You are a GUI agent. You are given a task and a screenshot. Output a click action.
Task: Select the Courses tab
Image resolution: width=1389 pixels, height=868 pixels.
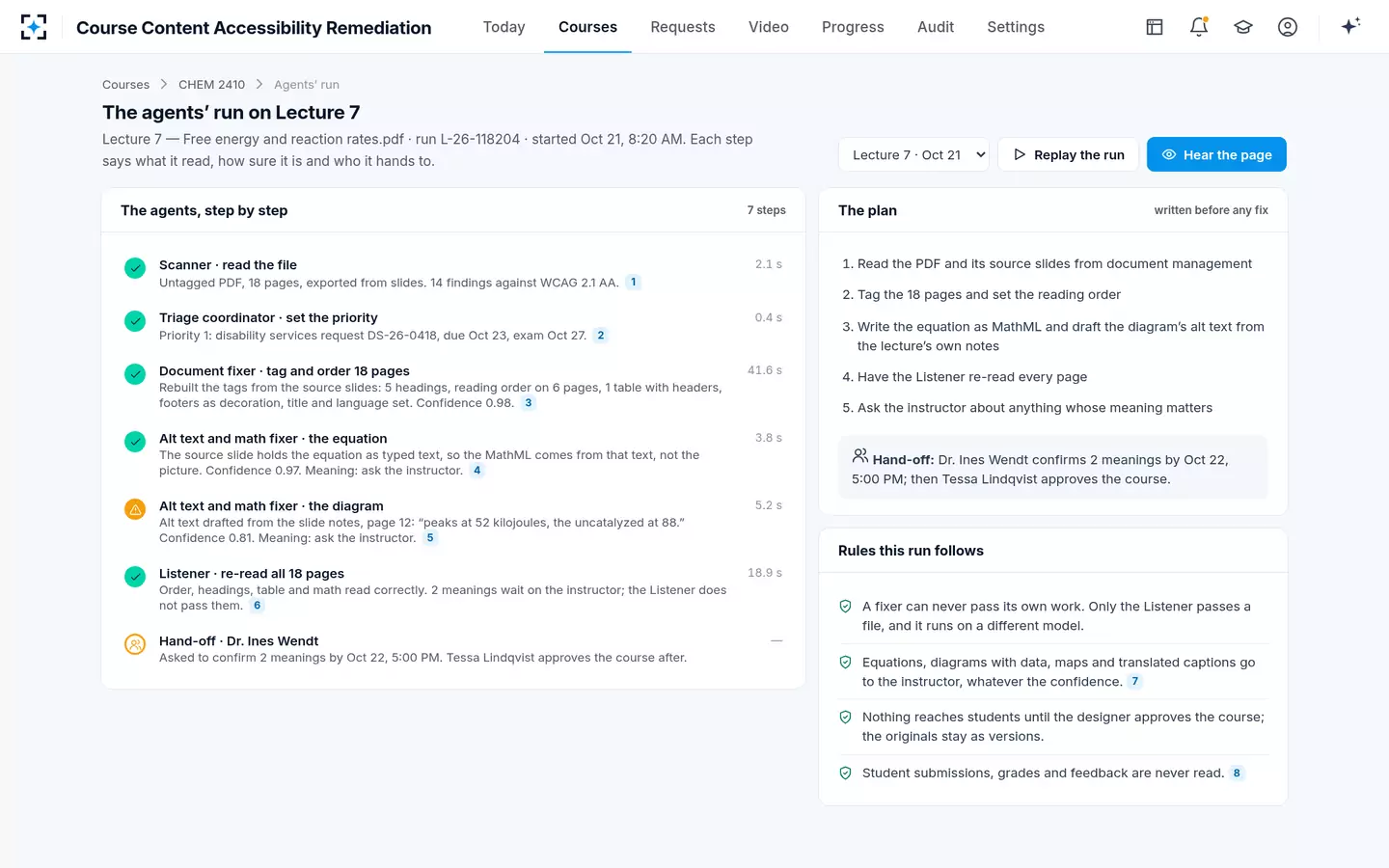[587, 27]
